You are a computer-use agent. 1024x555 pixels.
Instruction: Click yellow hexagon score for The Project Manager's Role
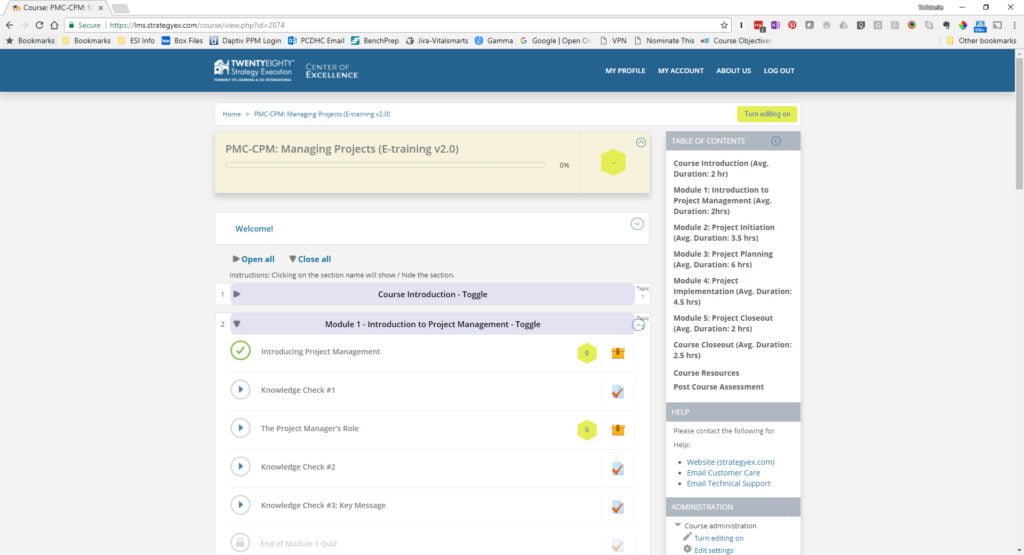coord(586,430)
